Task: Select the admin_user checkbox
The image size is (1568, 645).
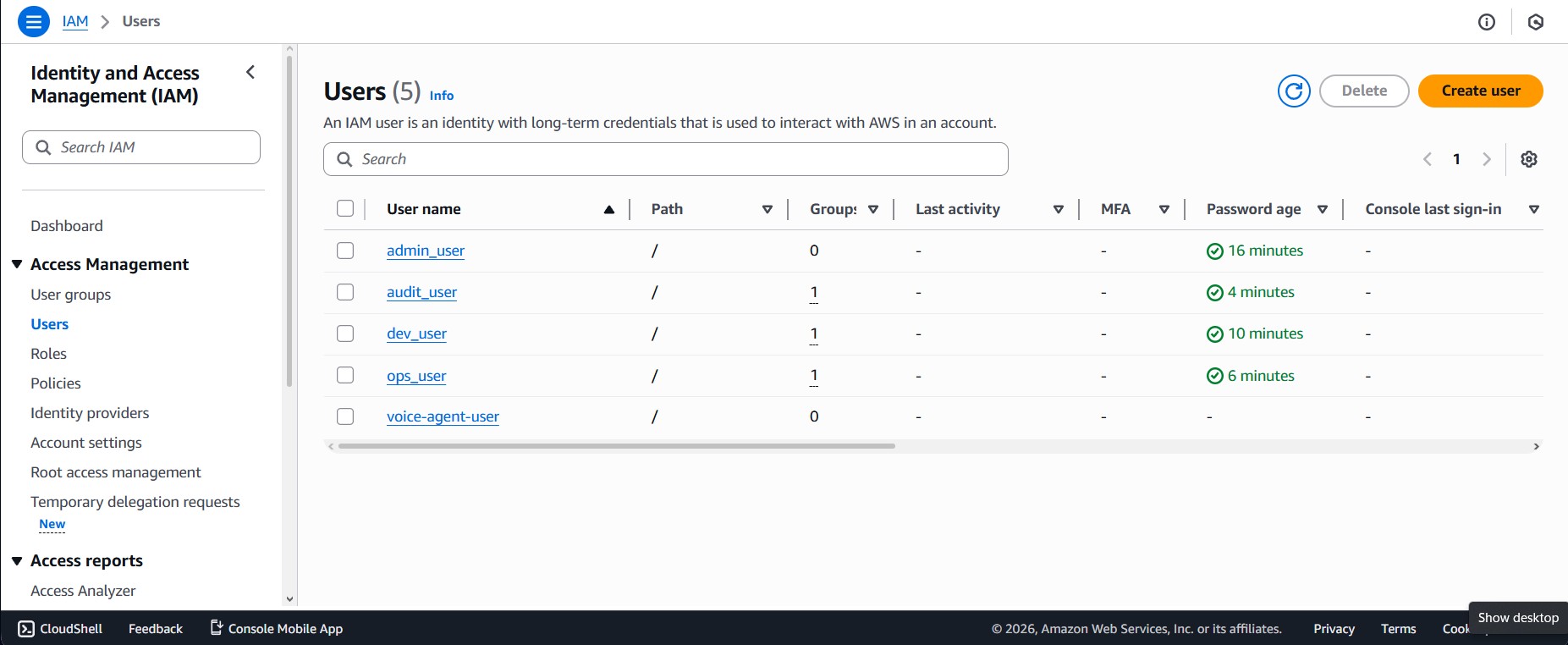Action: [345, 251]
